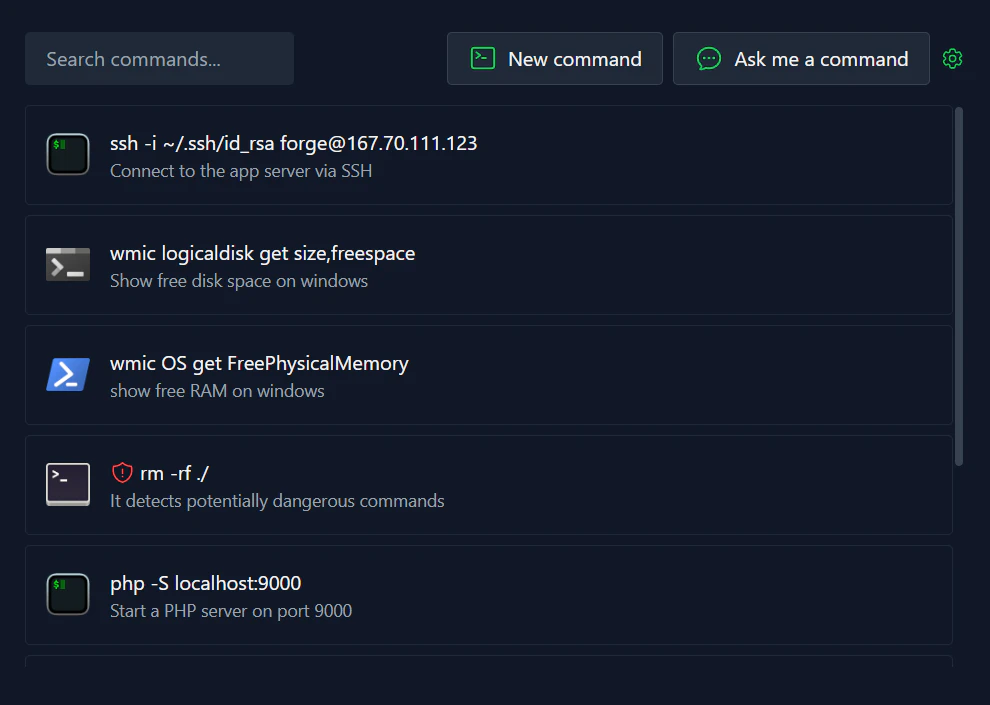The width and height of the screenshot is (990, 705).
Task: Select the PowerShell icon next to FreePhysicalMemory command
Action: (67, 374)
